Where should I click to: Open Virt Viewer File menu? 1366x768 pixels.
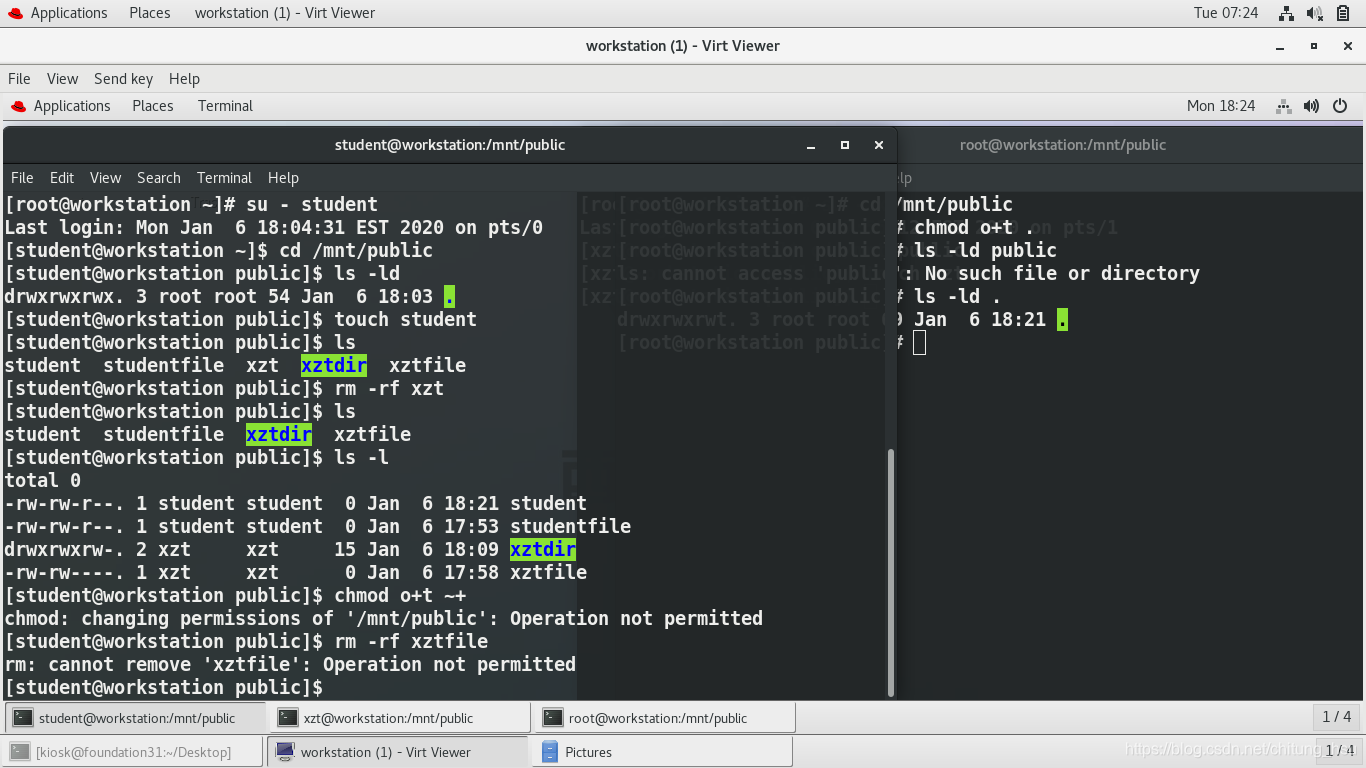pos(19,79)
